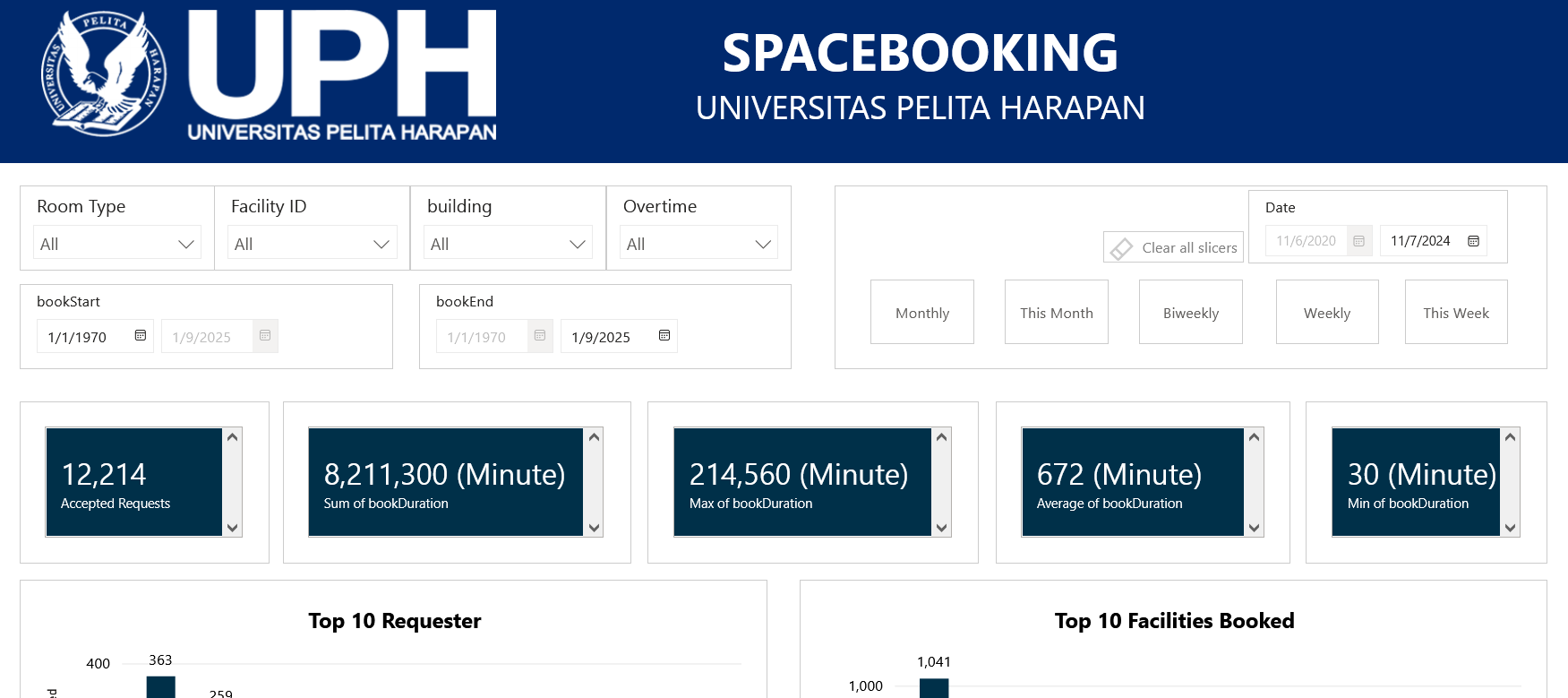Open the Room Type dropdown
Screen dimensions: 1568x698
[x=117, y=243]
